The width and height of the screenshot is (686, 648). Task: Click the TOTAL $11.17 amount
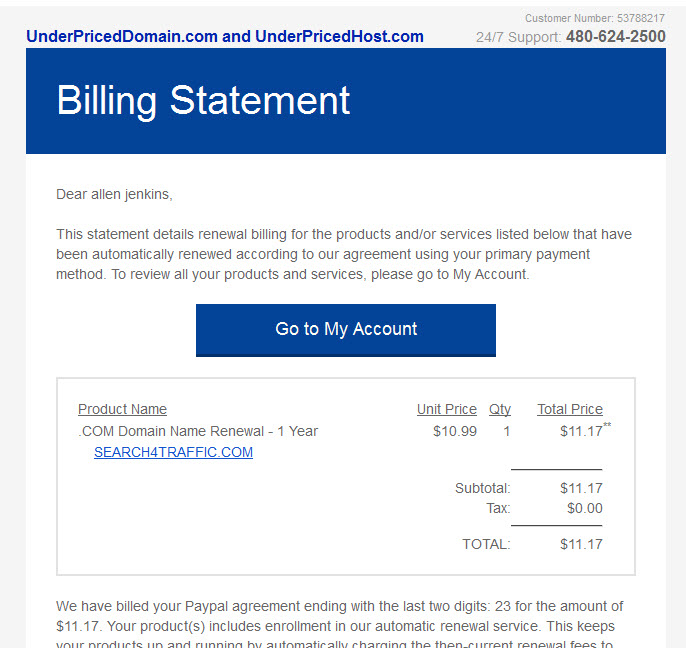(x=581, y=544)
